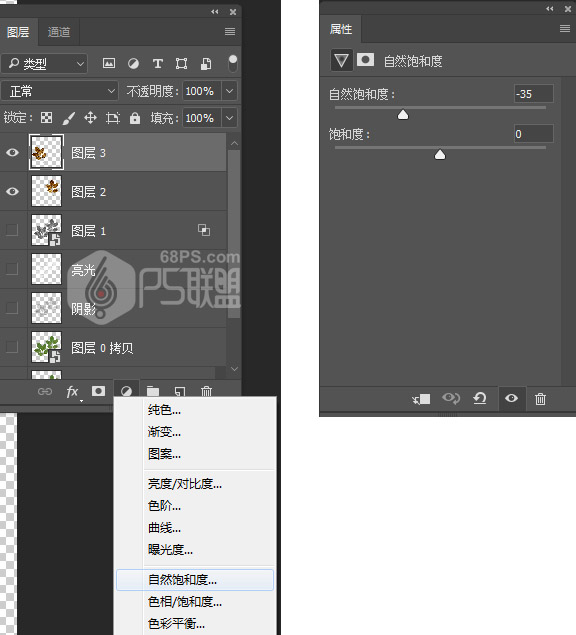The width and height of the screenshot is (576, 635).
Task: Click the layer 1 blending options badge
Action: (x=204, y=230)
